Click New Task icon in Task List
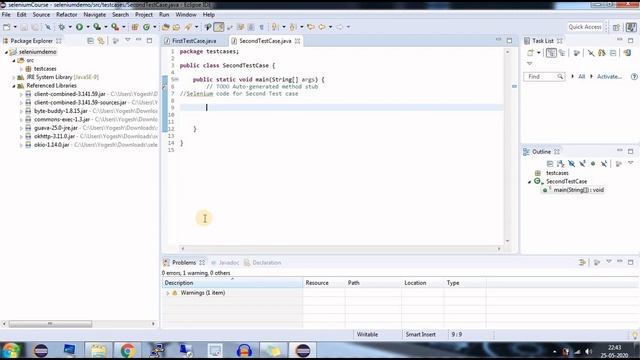The image size is (640, 360). (530, 53)
